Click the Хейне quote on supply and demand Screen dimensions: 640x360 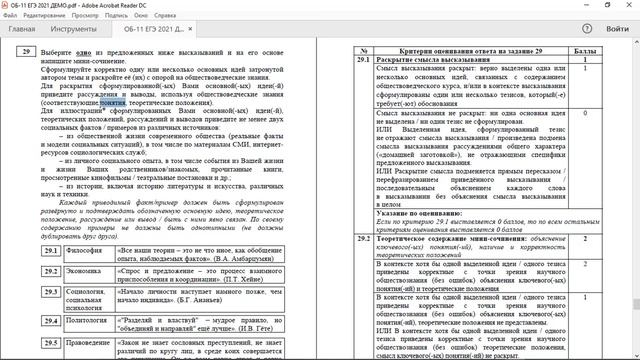[x=200, y=275]
